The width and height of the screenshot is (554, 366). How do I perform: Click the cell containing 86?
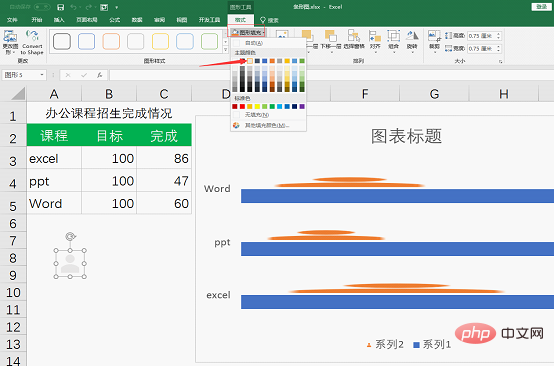[x=164, y=158]
